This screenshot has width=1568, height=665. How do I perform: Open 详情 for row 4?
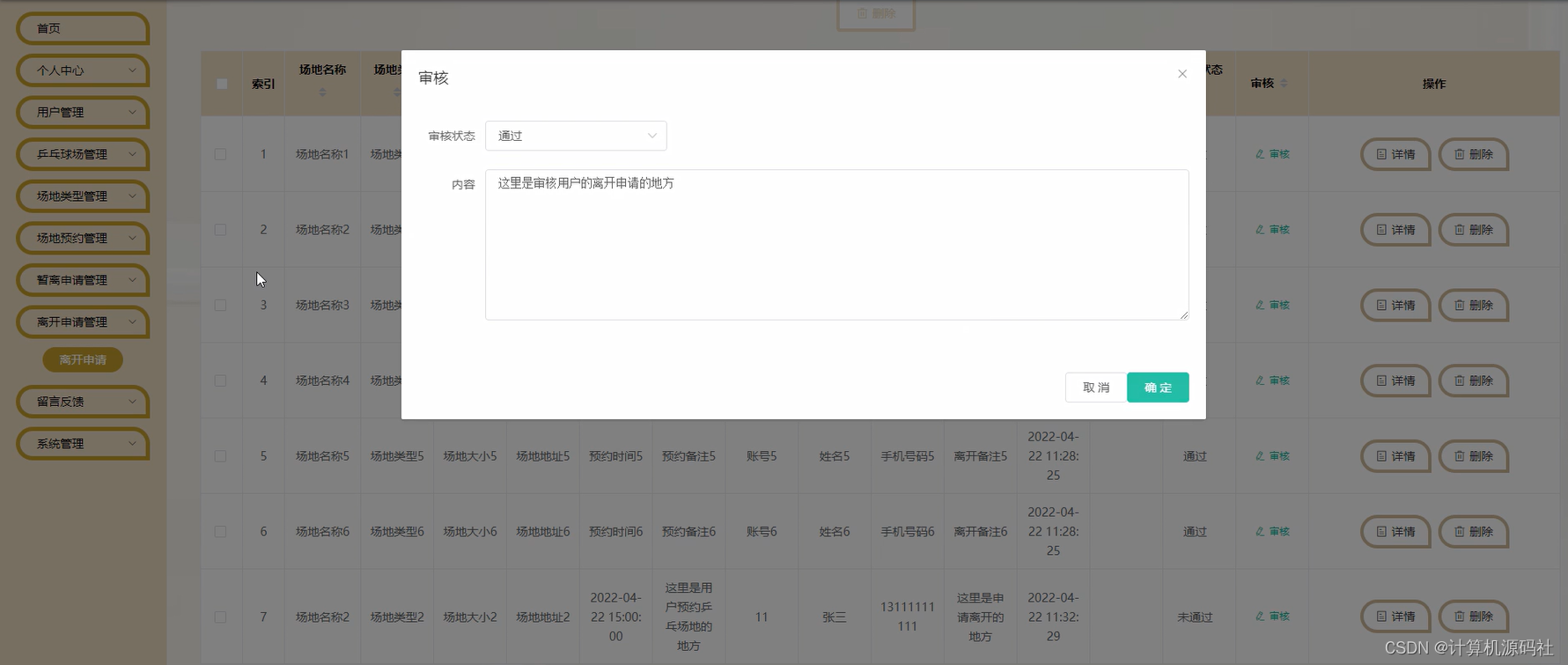point(1395,381)
